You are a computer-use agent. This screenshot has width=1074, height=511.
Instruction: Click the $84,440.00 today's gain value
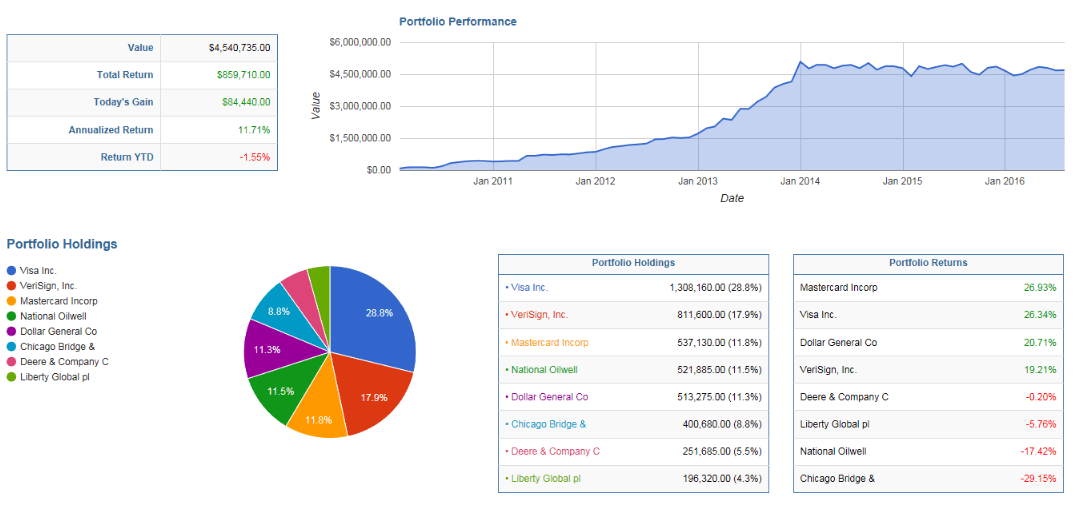tap(246, 103)
